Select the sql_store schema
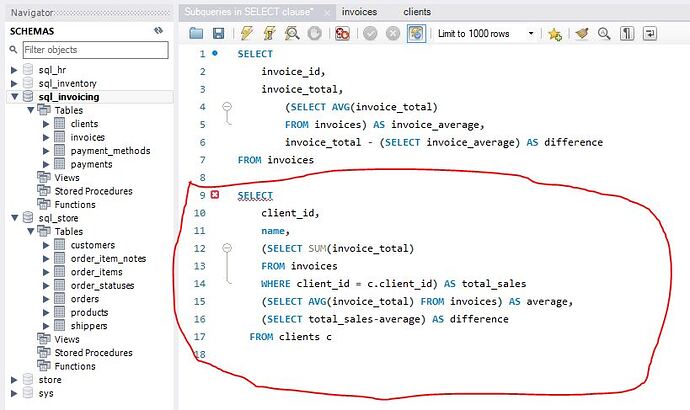 (58, 218)
